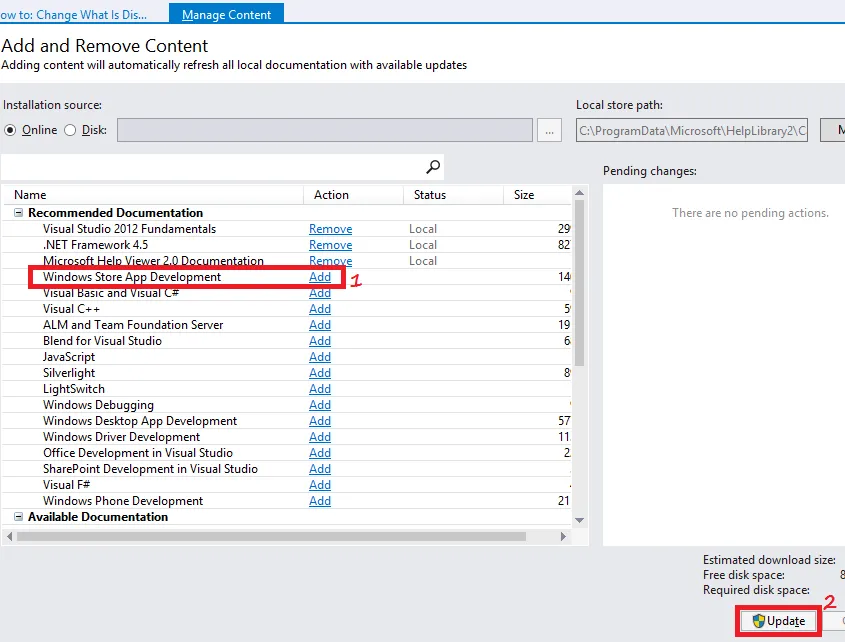Select the Windows Store App Development row name
845x642 pixels.
pyautogui.click(x=132, y=277)
